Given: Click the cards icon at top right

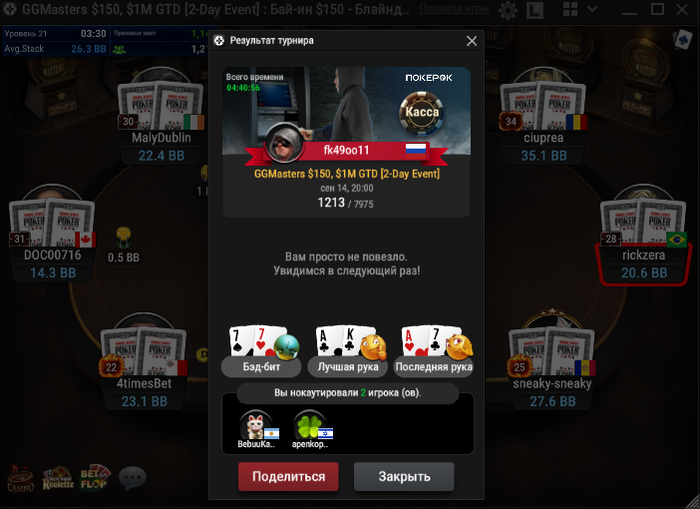Looking at the screenshot, I should pos(683,40).
